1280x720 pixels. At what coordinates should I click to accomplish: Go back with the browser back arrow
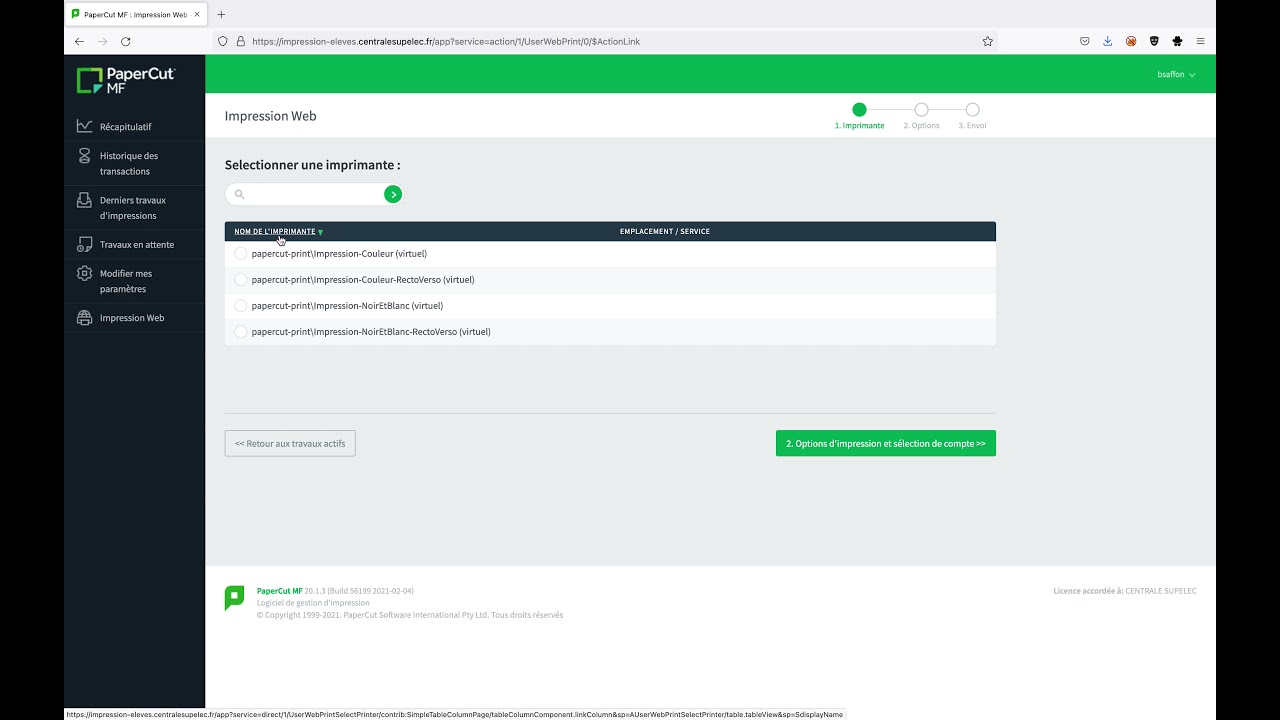[80, 41]
